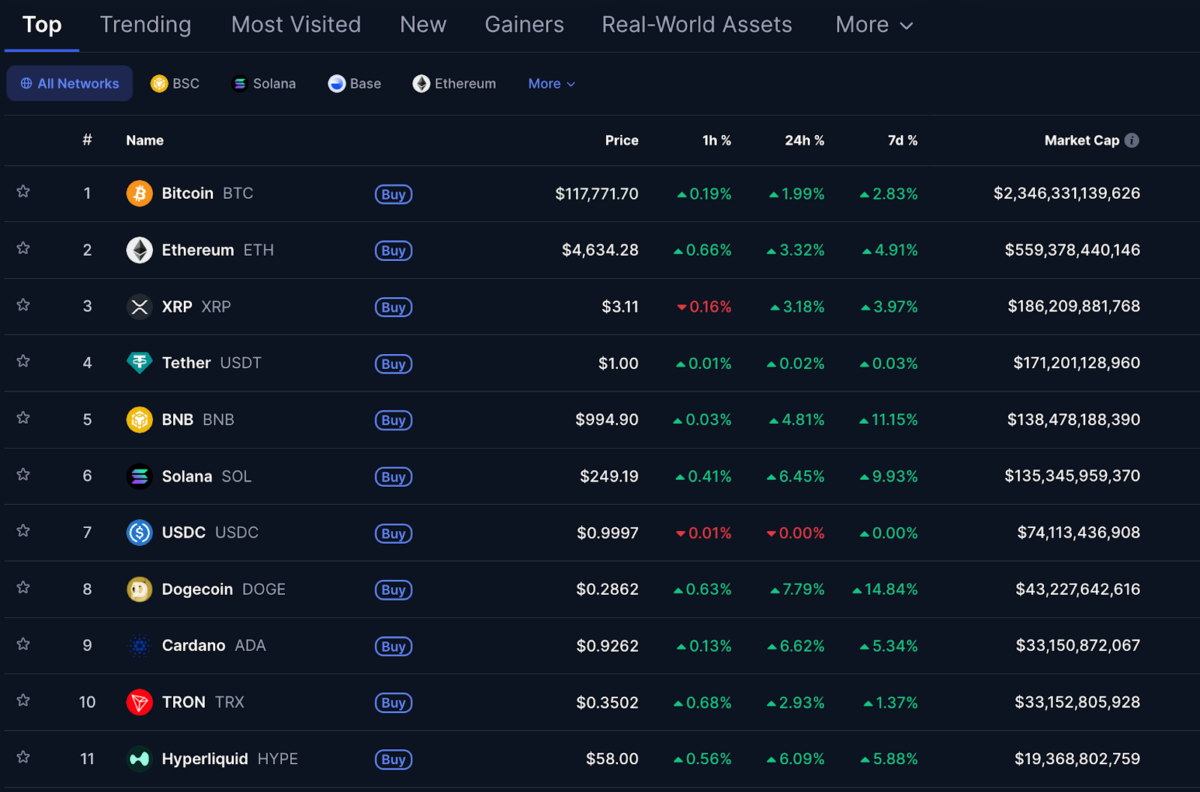Open the Dogecoin DOGE name link

tap(223, 589)
